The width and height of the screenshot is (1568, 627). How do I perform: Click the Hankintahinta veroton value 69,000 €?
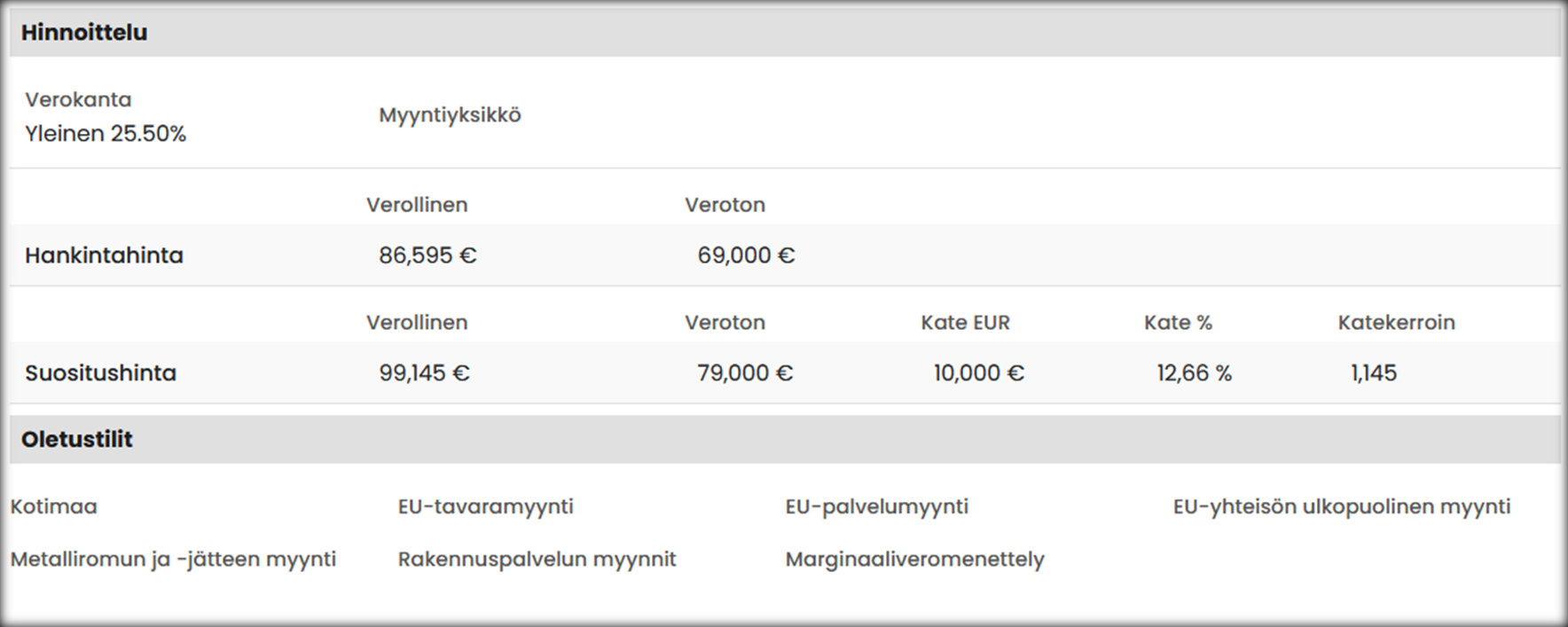click(746, 255)
